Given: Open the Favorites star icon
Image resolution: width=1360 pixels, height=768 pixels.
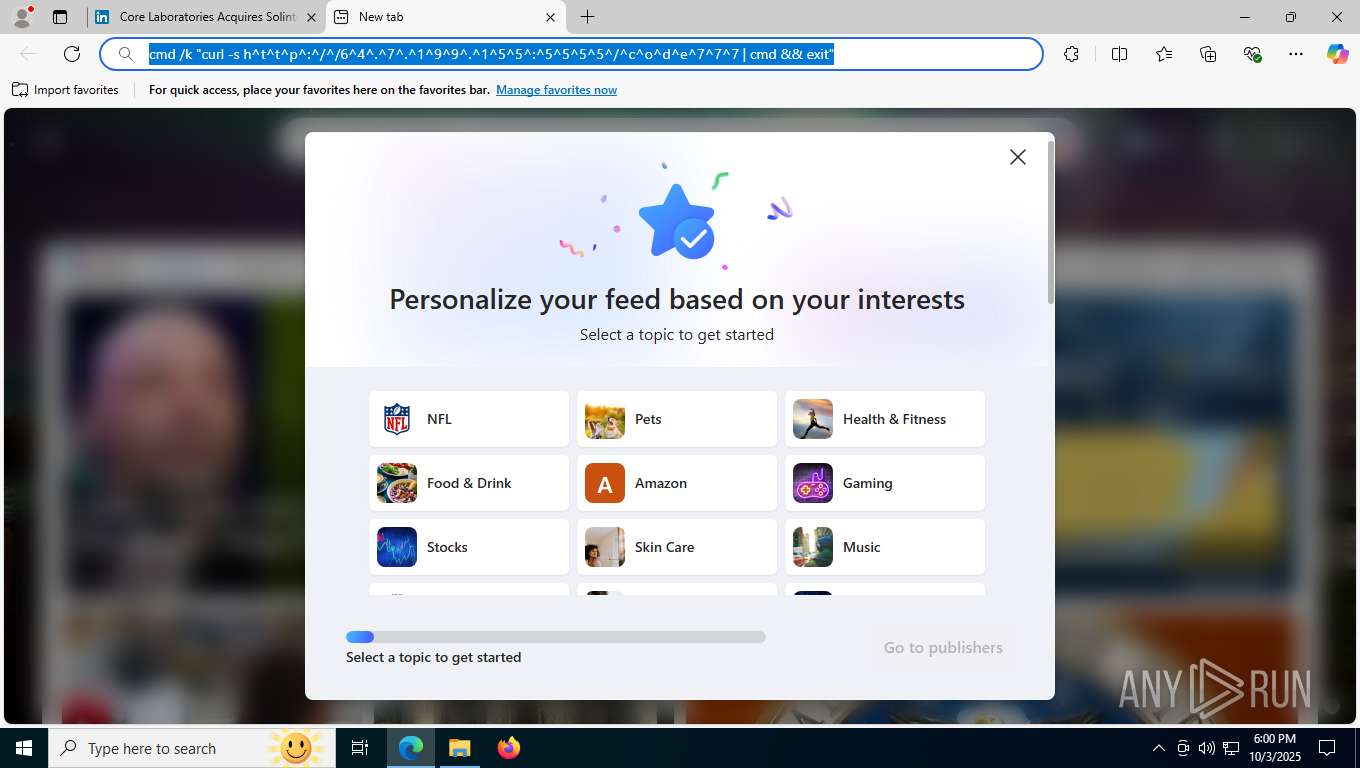Looking at the screenshot, I should [1164, 54].
